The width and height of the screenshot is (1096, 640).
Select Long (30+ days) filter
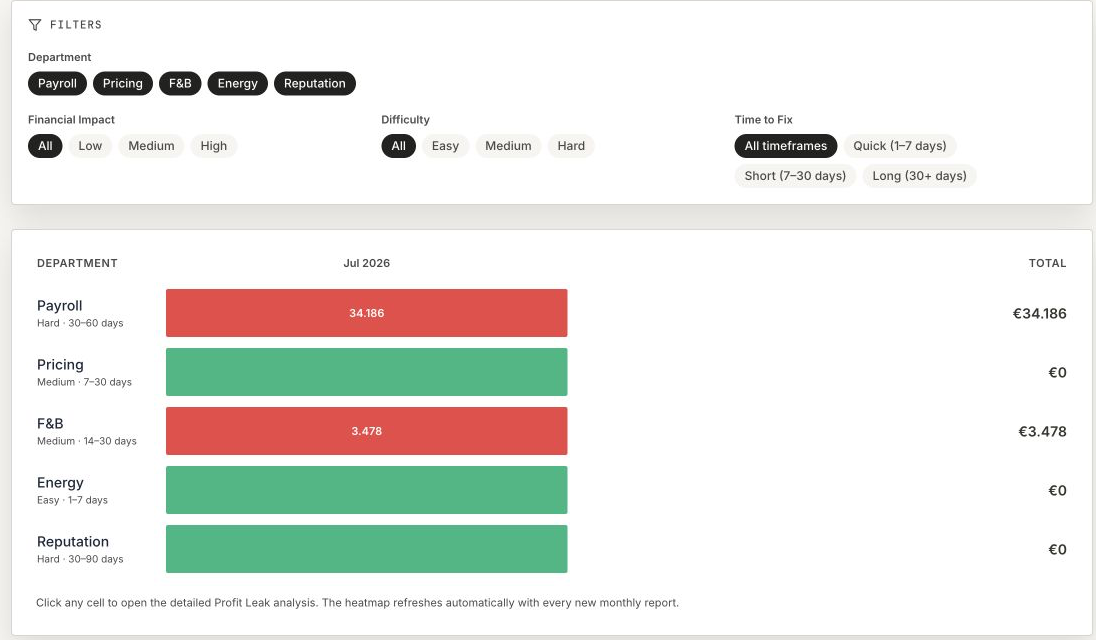(919, 176)
